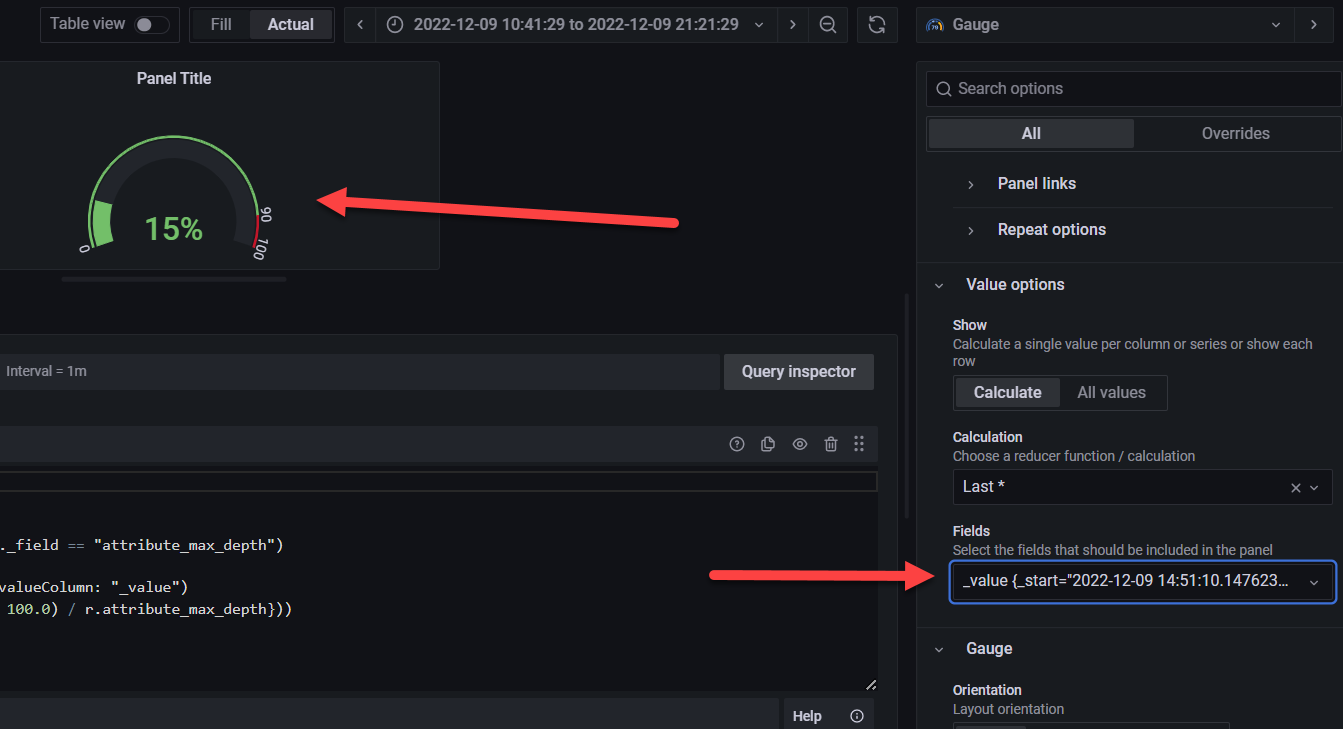Delete the query via trash icon
This screenshot has height=729, width=1343.
click(x=831, y=443)
